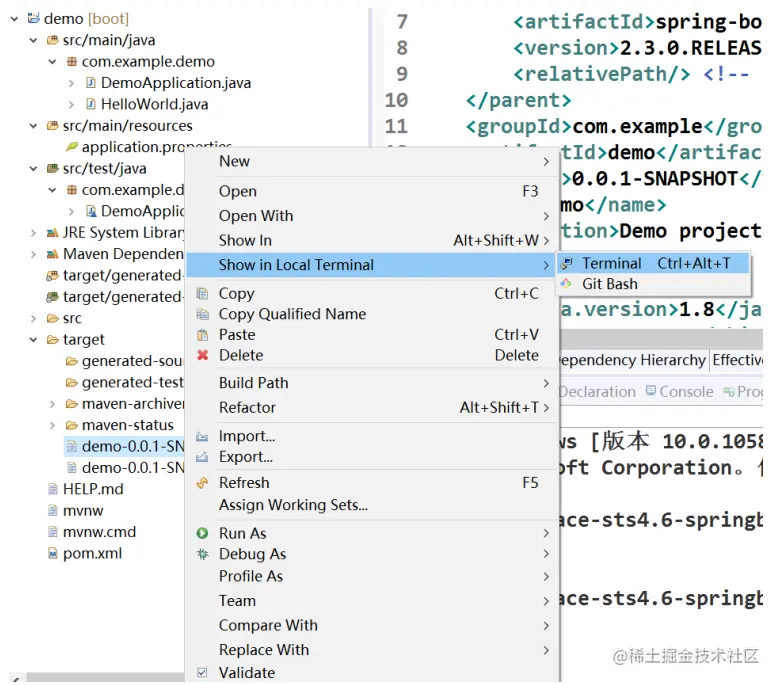Screen dimensions: 779x685
Task: Click the Paste clipboard icon
Action: click(202, 335)
